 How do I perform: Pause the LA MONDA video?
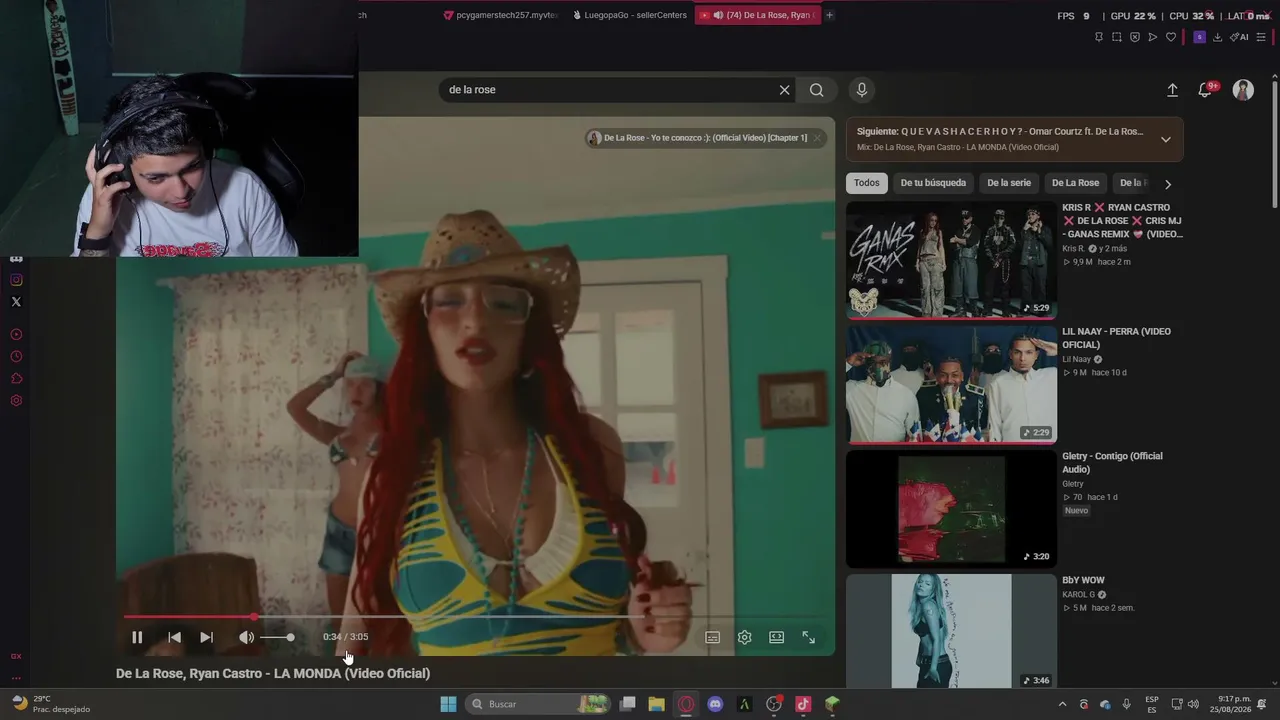click(137, 637)
